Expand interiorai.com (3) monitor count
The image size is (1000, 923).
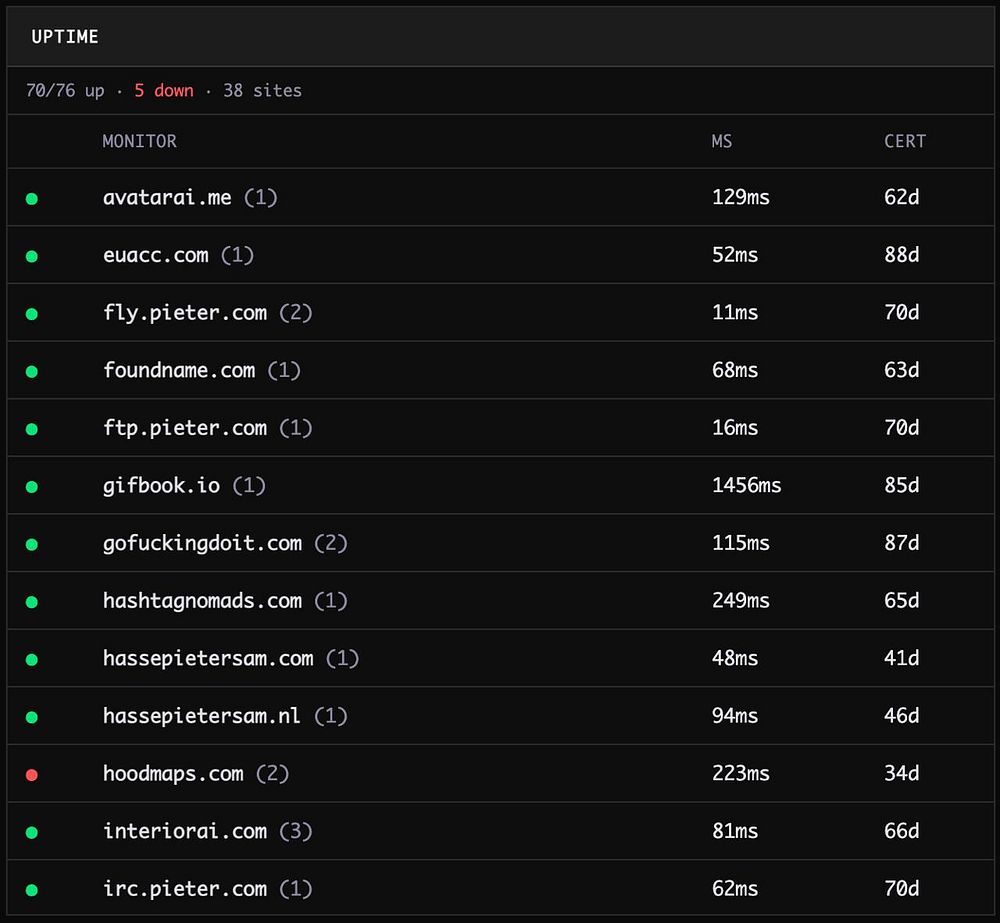coord(296,831)
